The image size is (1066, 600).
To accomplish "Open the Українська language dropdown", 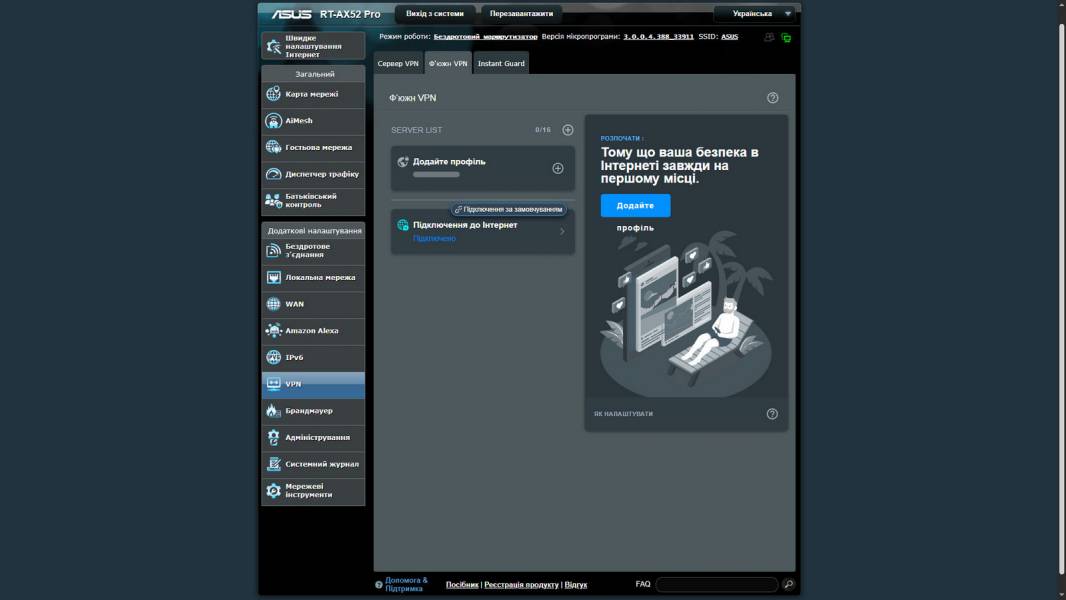I will pyautogui.click(x=756, y=14).
